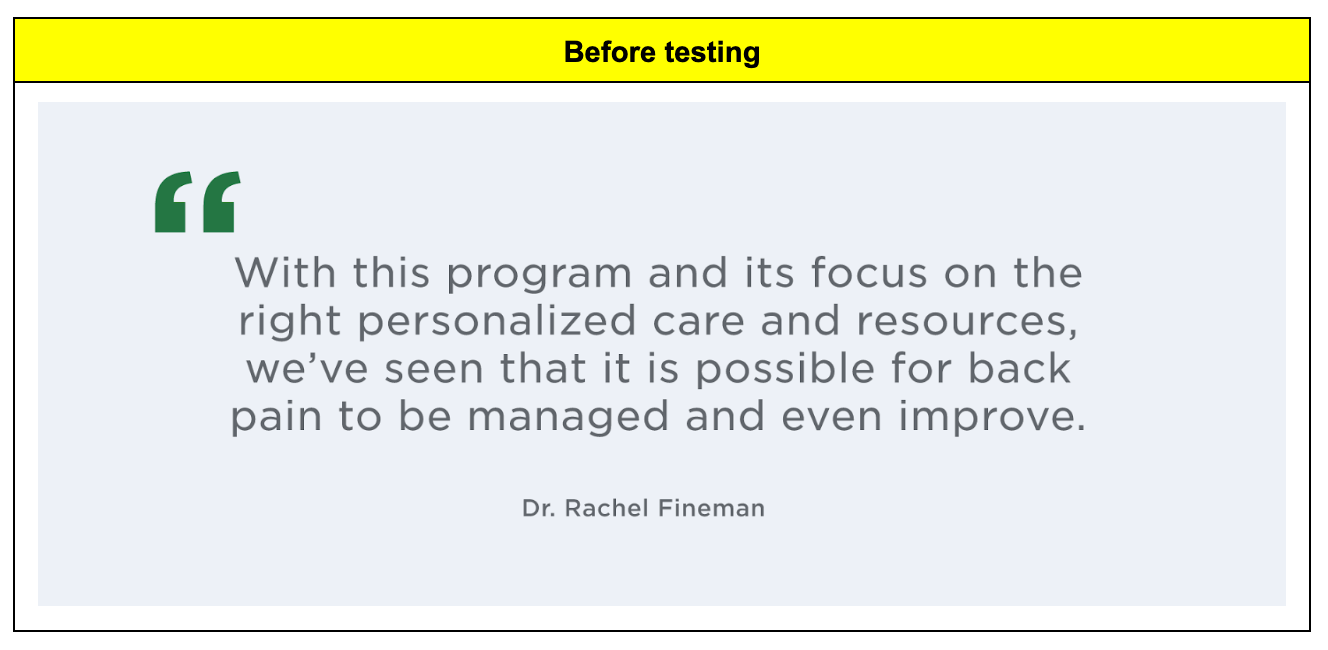Click the author name Dr. Rachel Fineman
Image resolution: width=1328 pixels, height=650 pixels.
pyautogui.click(x=643, y=508)
